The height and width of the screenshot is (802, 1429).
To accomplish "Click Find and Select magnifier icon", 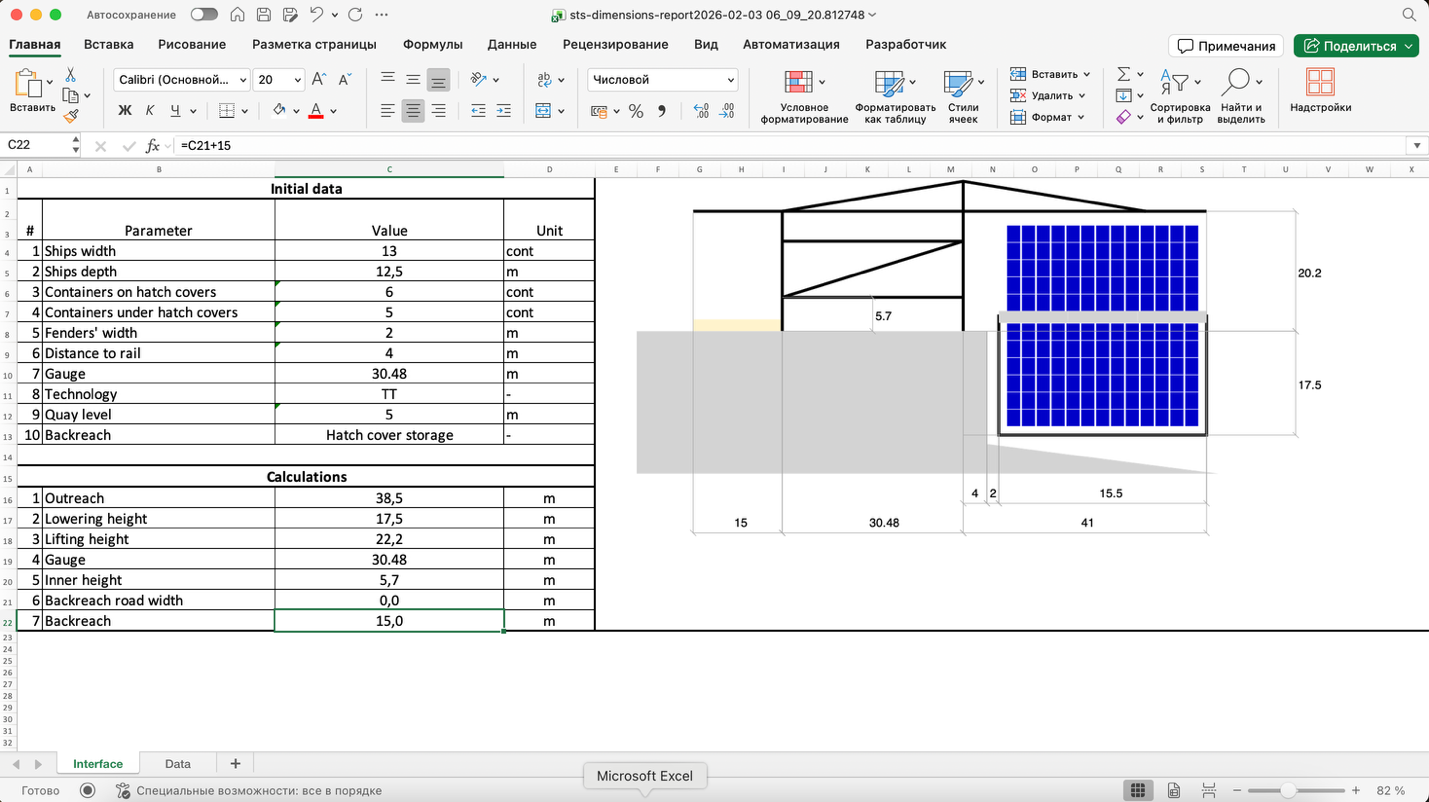I will coord(1238,82).
